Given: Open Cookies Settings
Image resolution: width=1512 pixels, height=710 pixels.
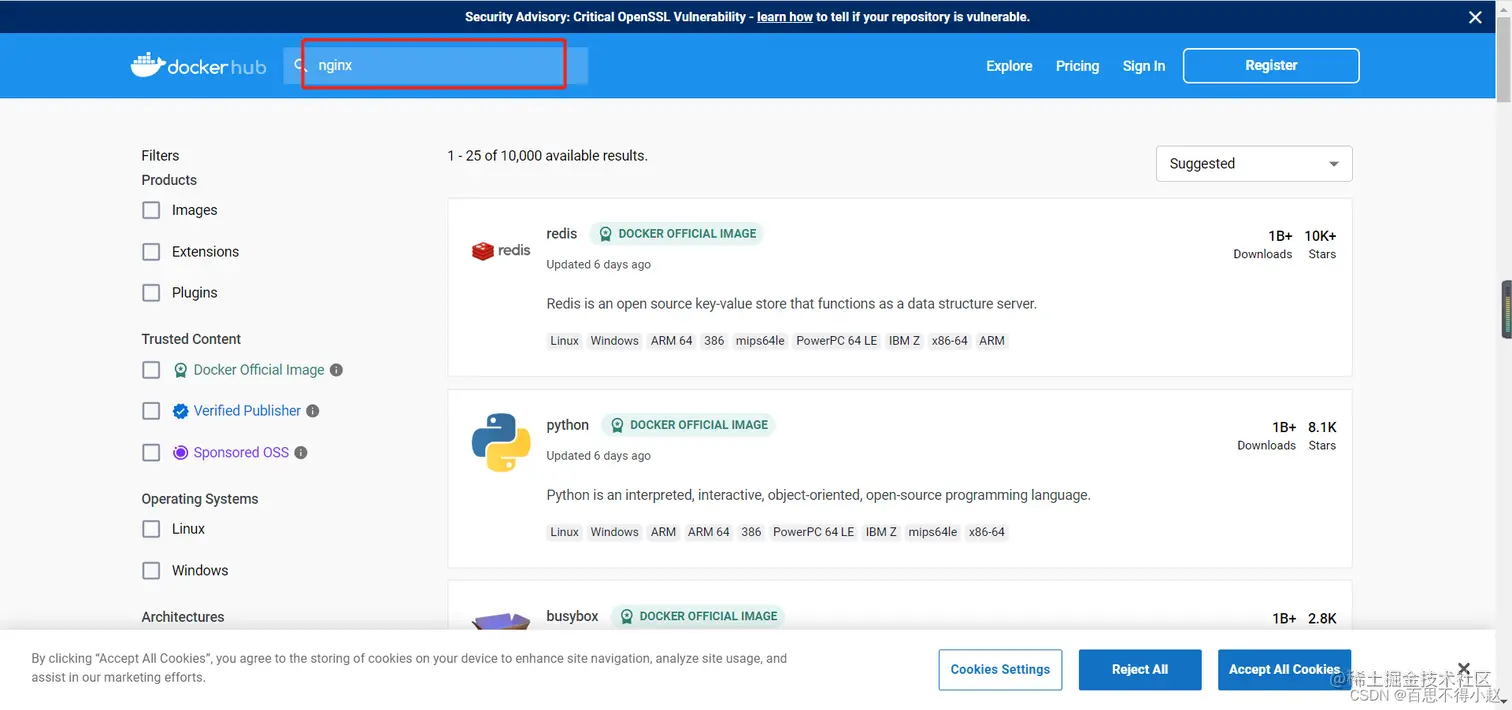Looking at the screenshot, I should click(1000, 670).
